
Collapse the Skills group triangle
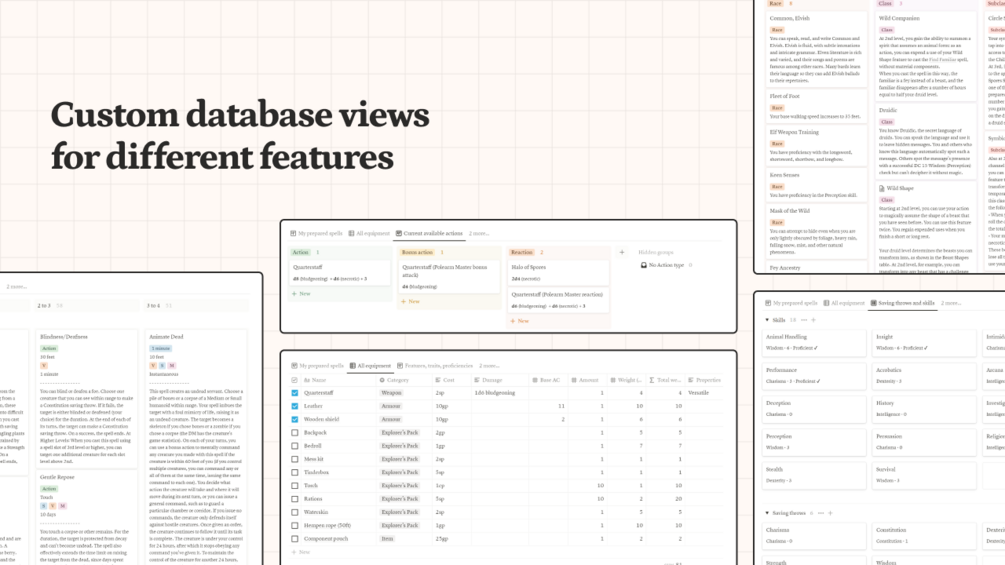point(767,320)
